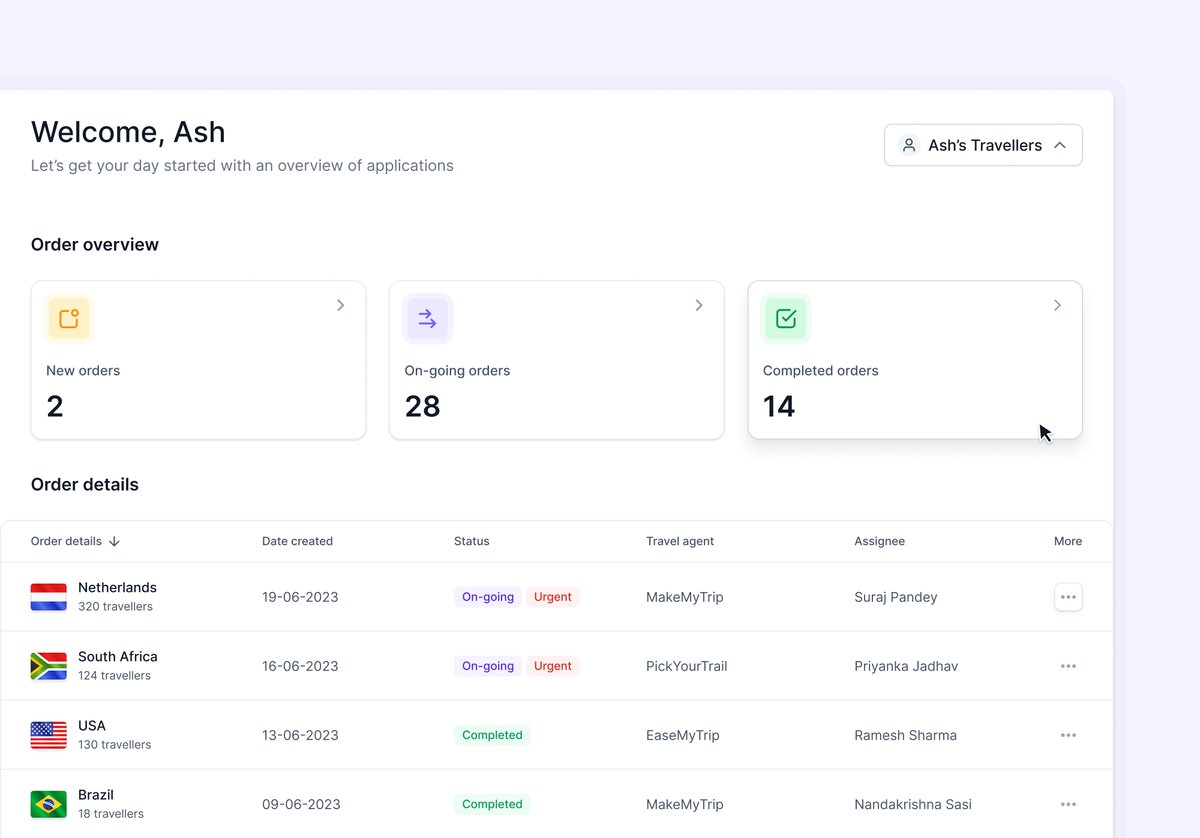Open the More menu for the Netherlands order

click(1068, 596)
